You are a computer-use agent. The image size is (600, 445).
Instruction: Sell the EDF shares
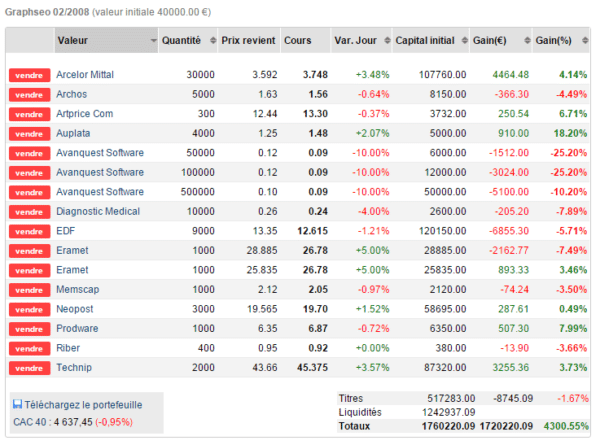(29, 231)
